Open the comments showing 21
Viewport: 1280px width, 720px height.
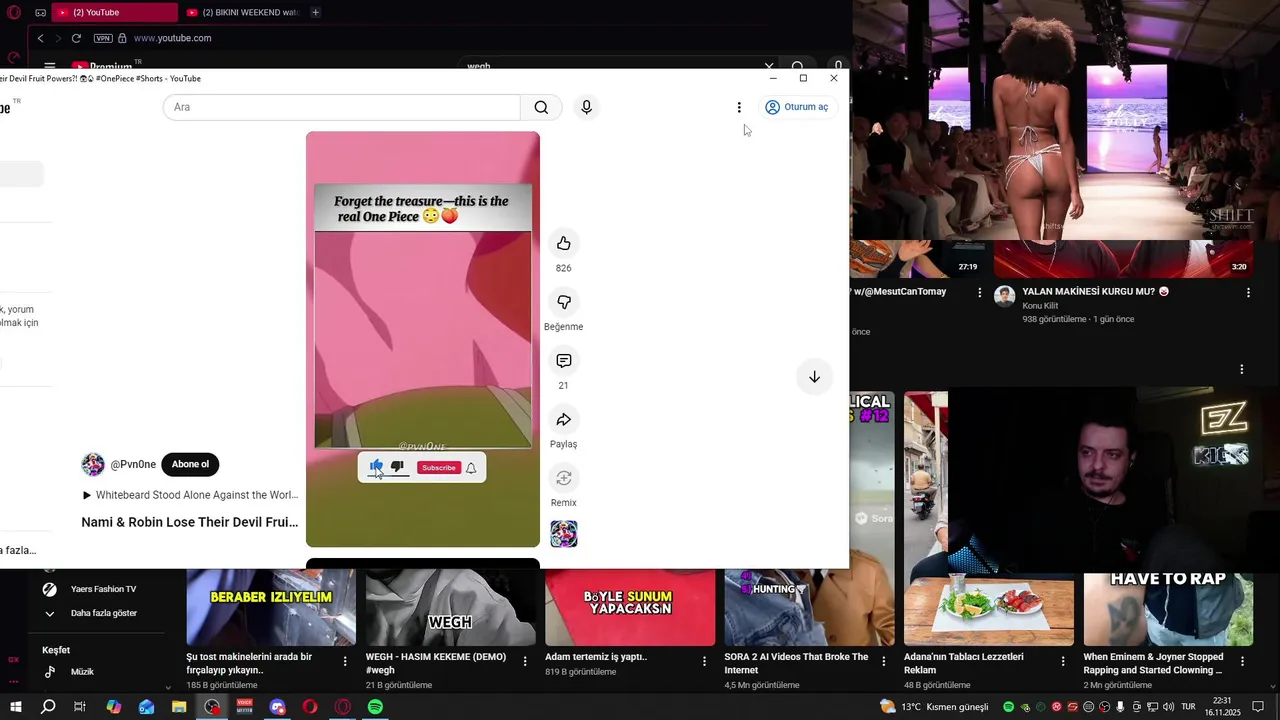click(x=563, y=361)
